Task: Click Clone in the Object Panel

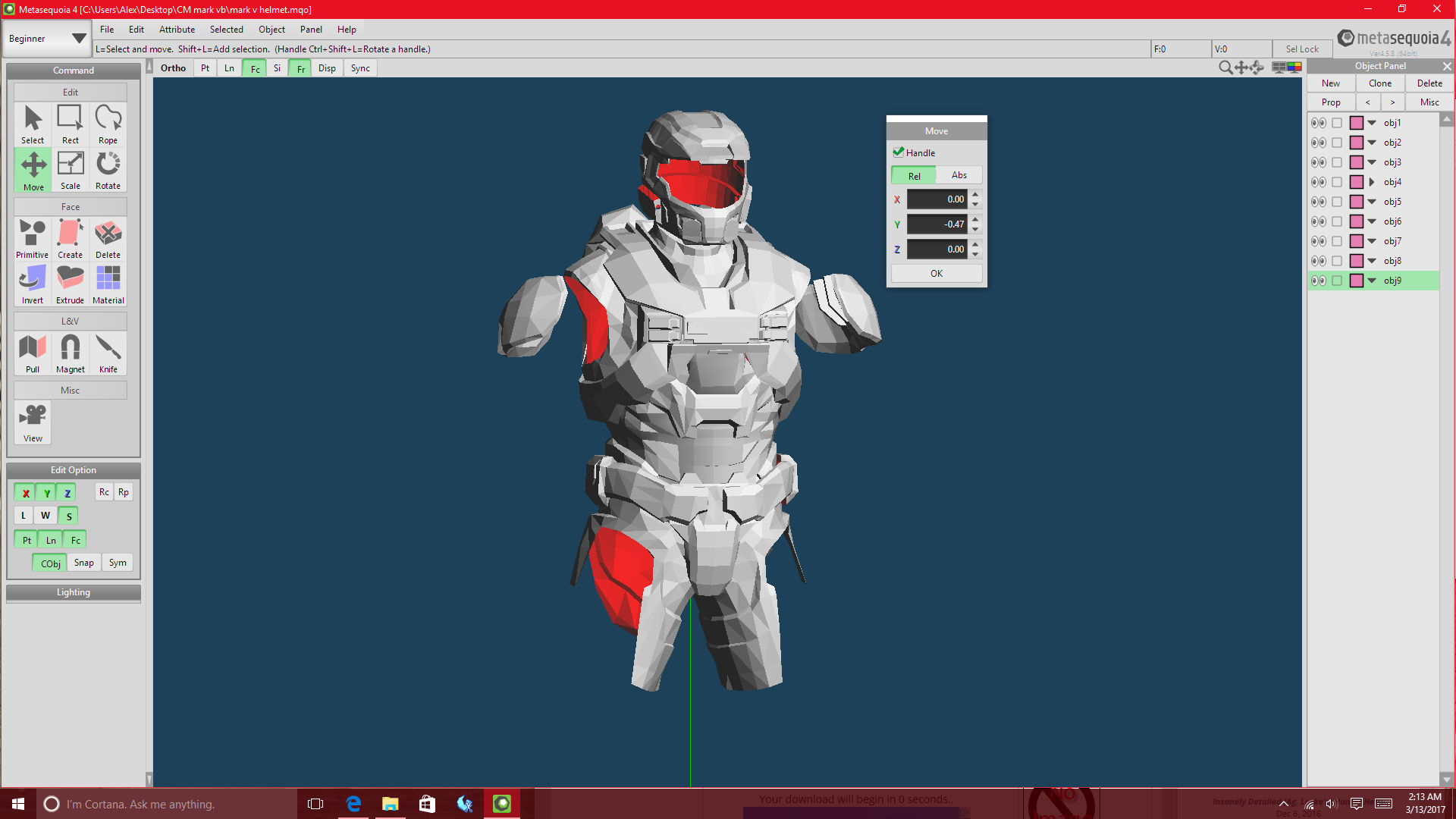Action: (1380, 83)
